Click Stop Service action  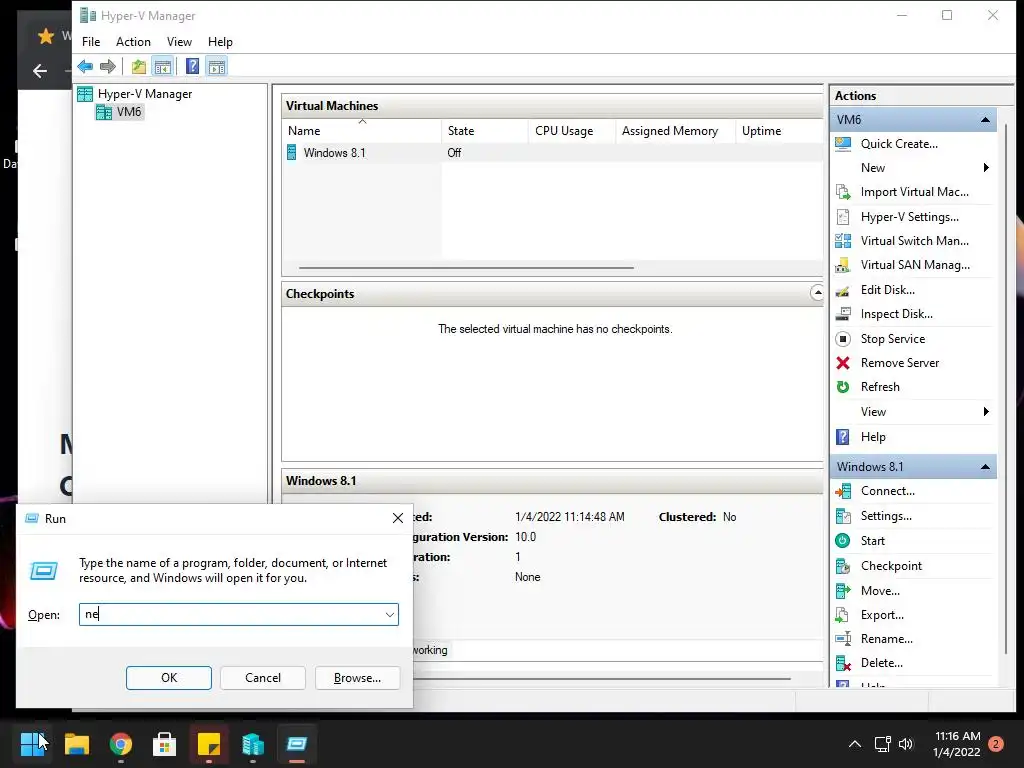892,339
